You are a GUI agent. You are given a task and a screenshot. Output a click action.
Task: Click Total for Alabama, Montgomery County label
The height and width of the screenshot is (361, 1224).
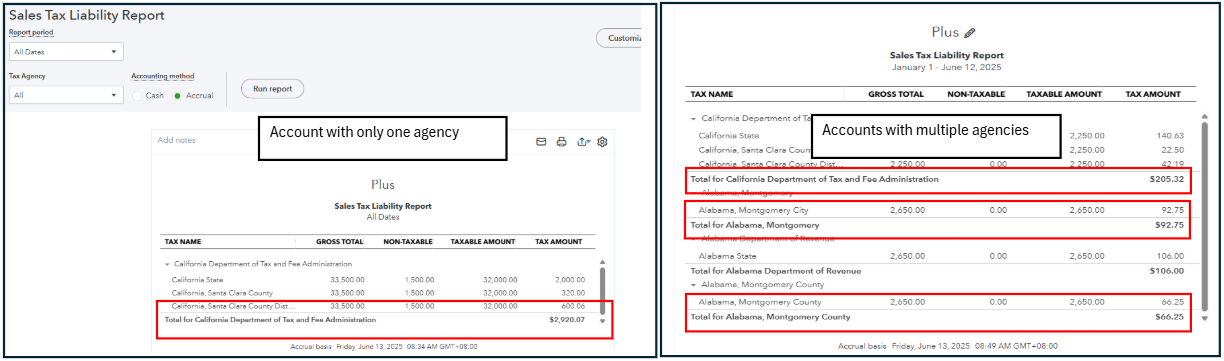click(771, 317)
